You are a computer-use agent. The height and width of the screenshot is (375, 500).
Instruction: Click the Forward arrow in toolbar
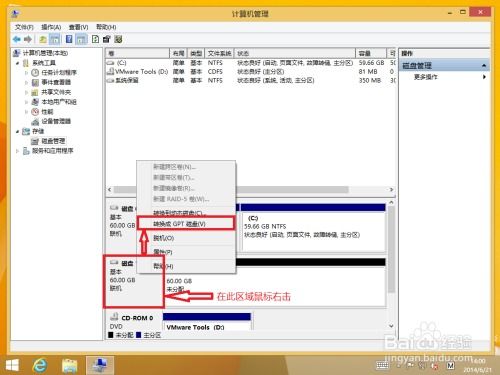(28, 39)
